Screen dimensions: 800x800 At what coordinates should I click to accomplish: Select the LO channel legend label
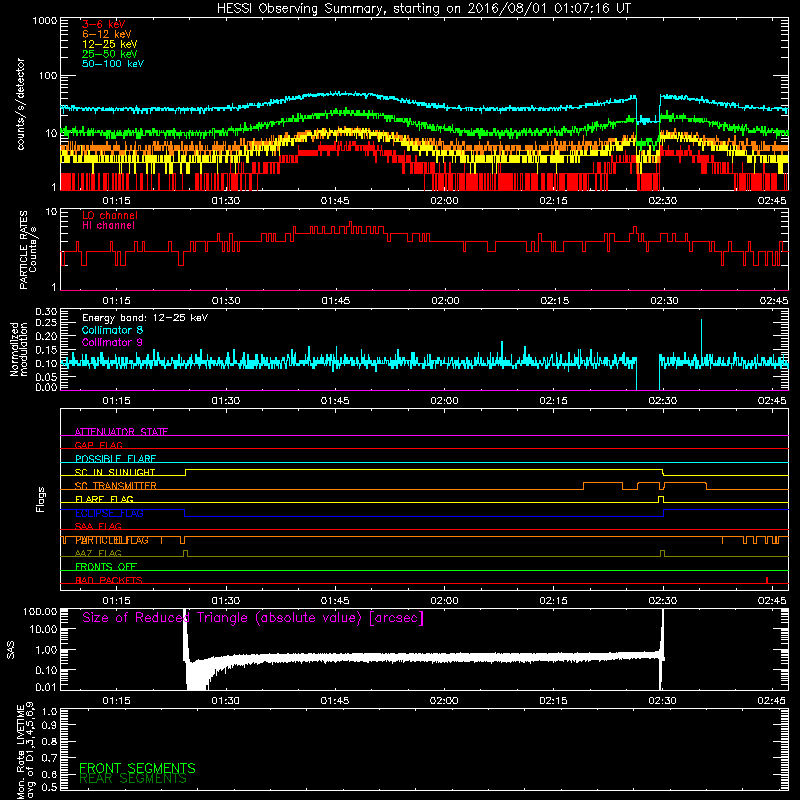coord(110,215)
